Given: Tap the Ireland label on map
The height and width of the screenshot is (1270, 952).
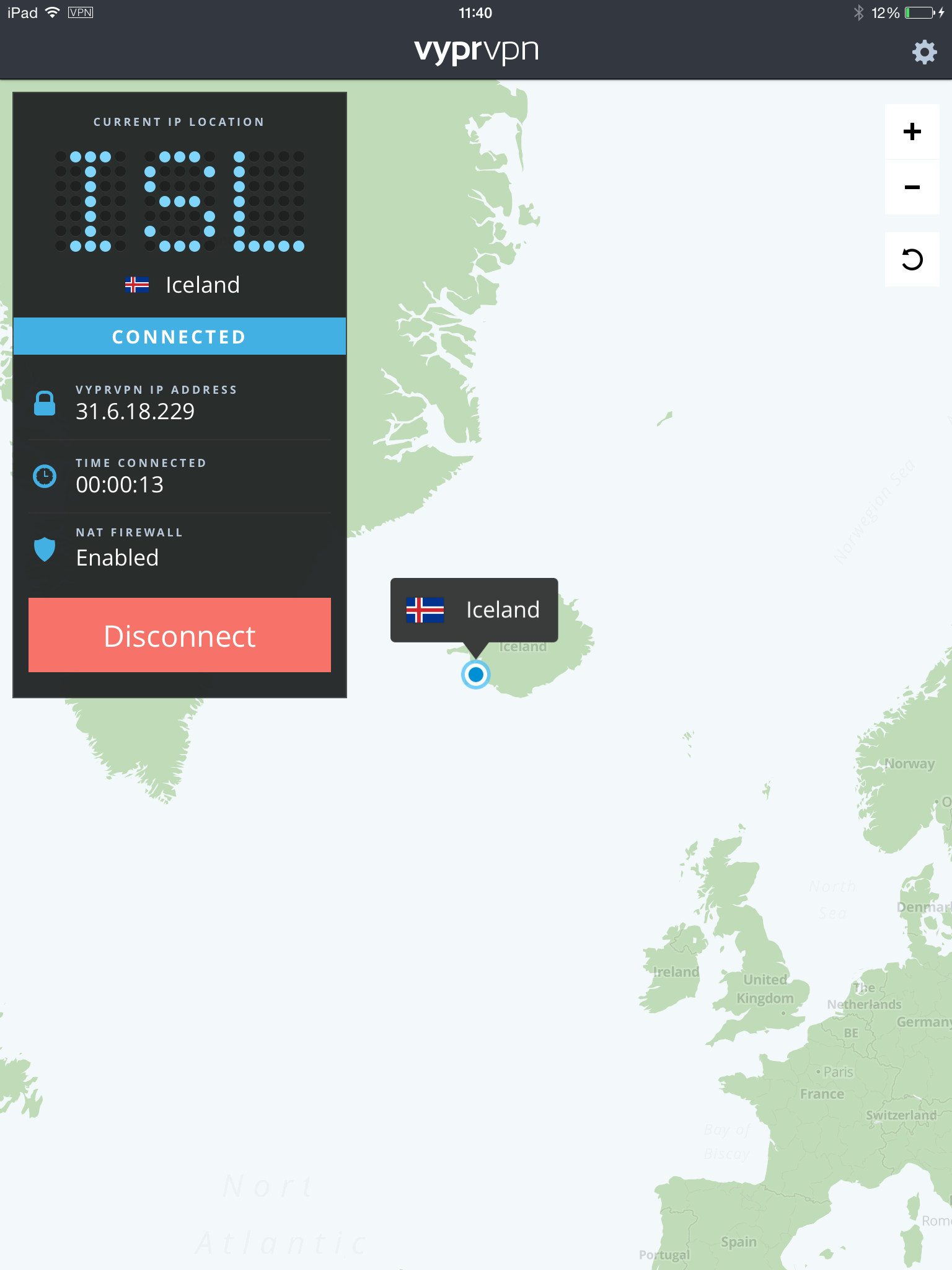Looking at the screenshot, I should 676,972.
